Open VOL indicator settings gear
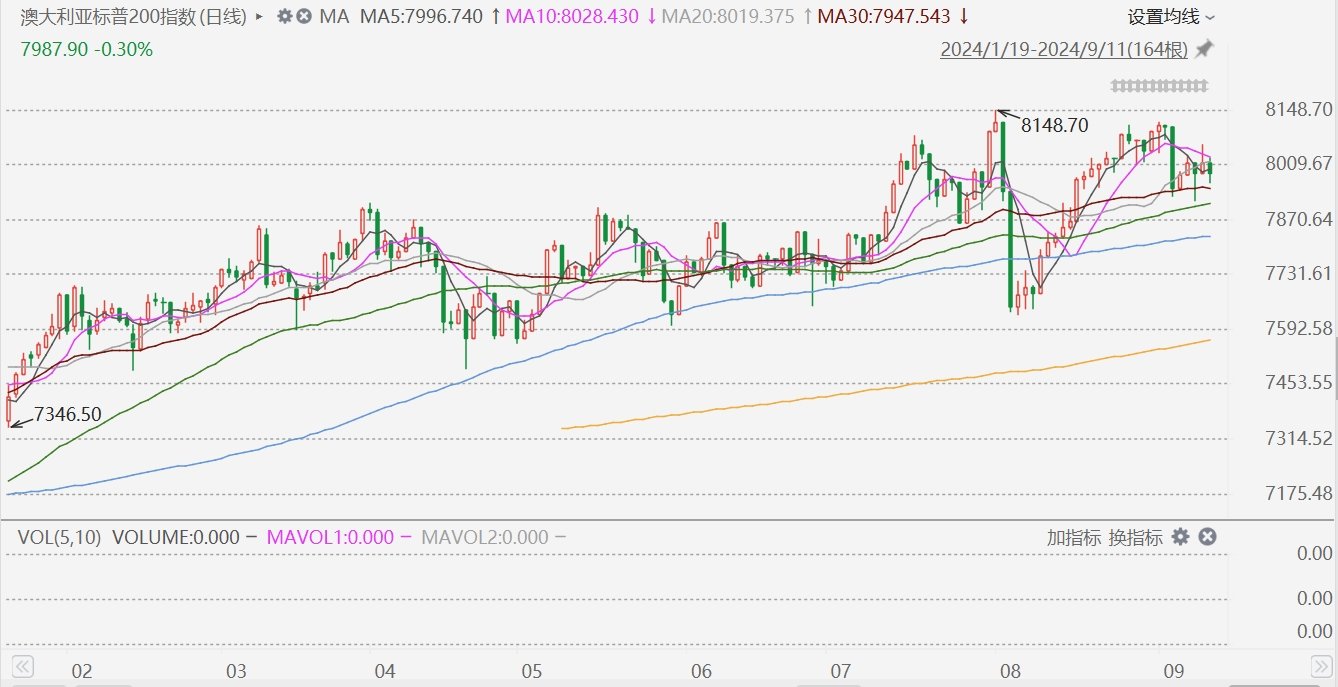 tap(1180, 537)
